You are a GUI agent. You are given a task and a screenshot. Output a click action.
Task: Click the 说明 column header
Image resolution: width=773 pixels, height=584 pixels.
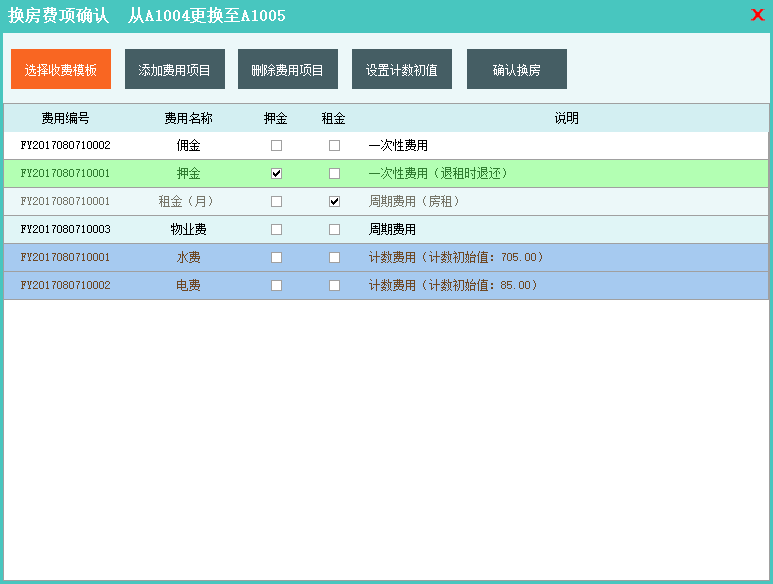[x=566, y=118]
